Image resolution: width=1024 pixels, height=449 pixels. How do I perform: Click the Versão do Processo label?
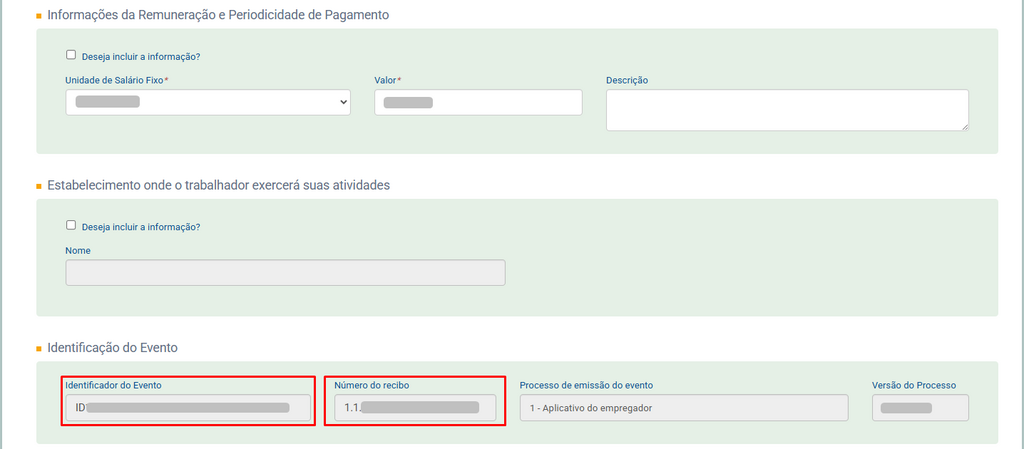pyautogui.click(x=914, y=385)
